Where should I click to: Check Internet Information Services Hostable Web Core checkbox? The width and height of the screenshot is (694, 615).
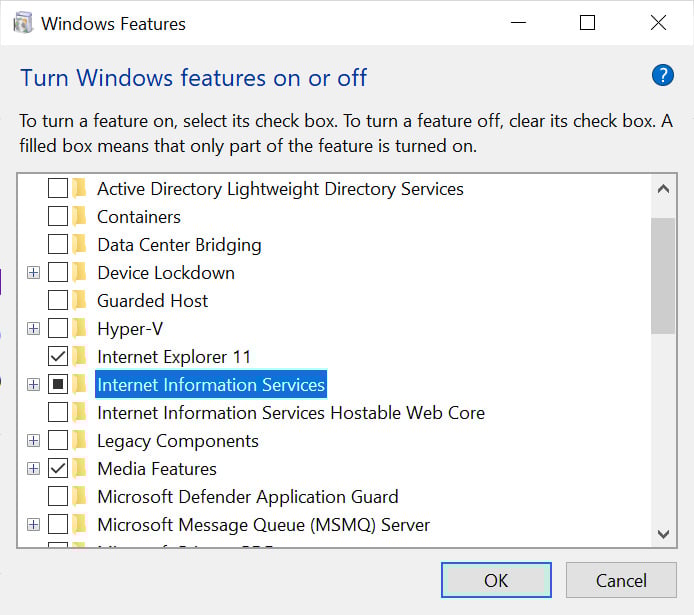tap(58, 412)
